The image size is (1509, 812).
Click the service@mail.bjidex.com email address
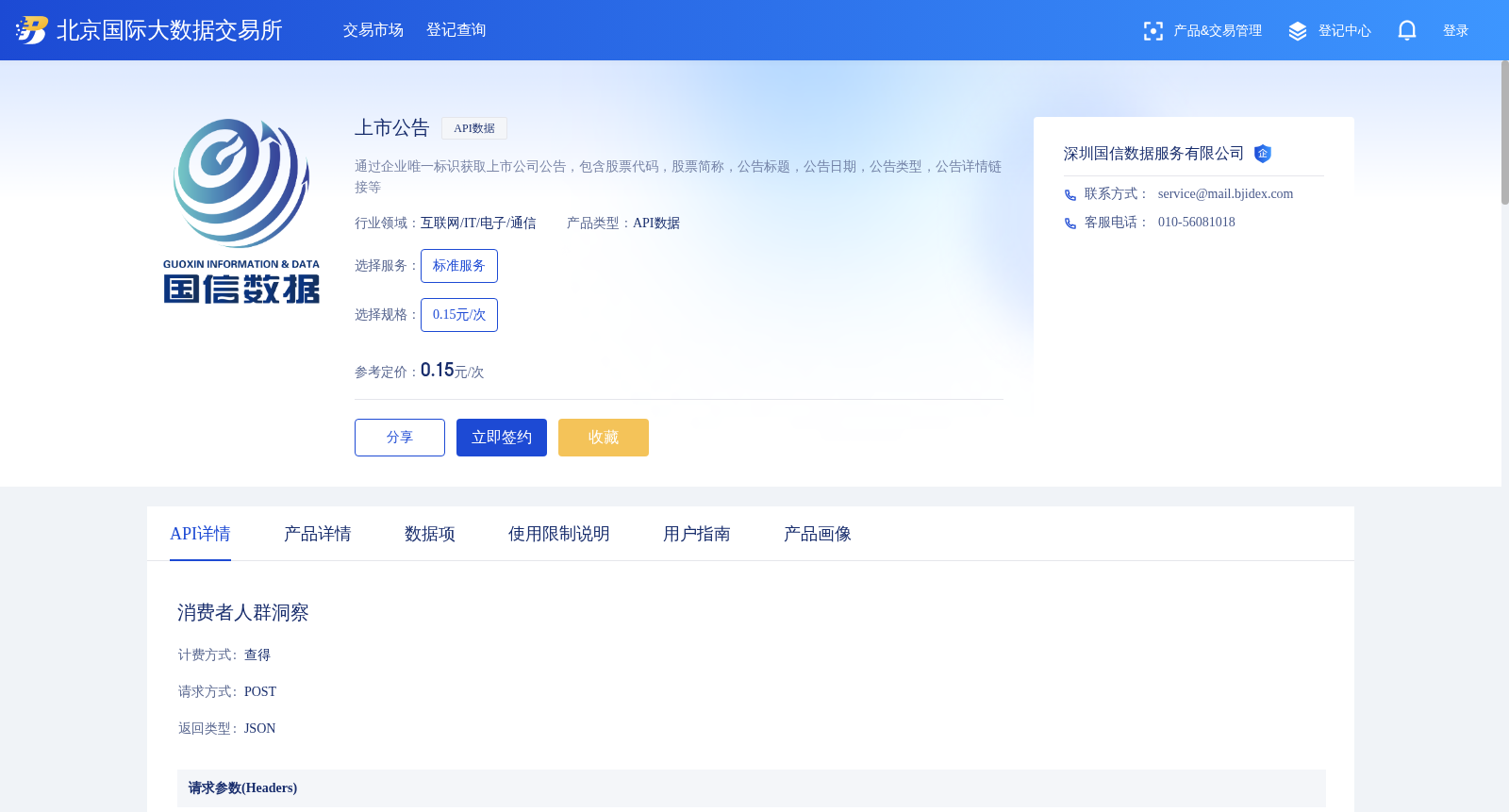pos(1225,194)
